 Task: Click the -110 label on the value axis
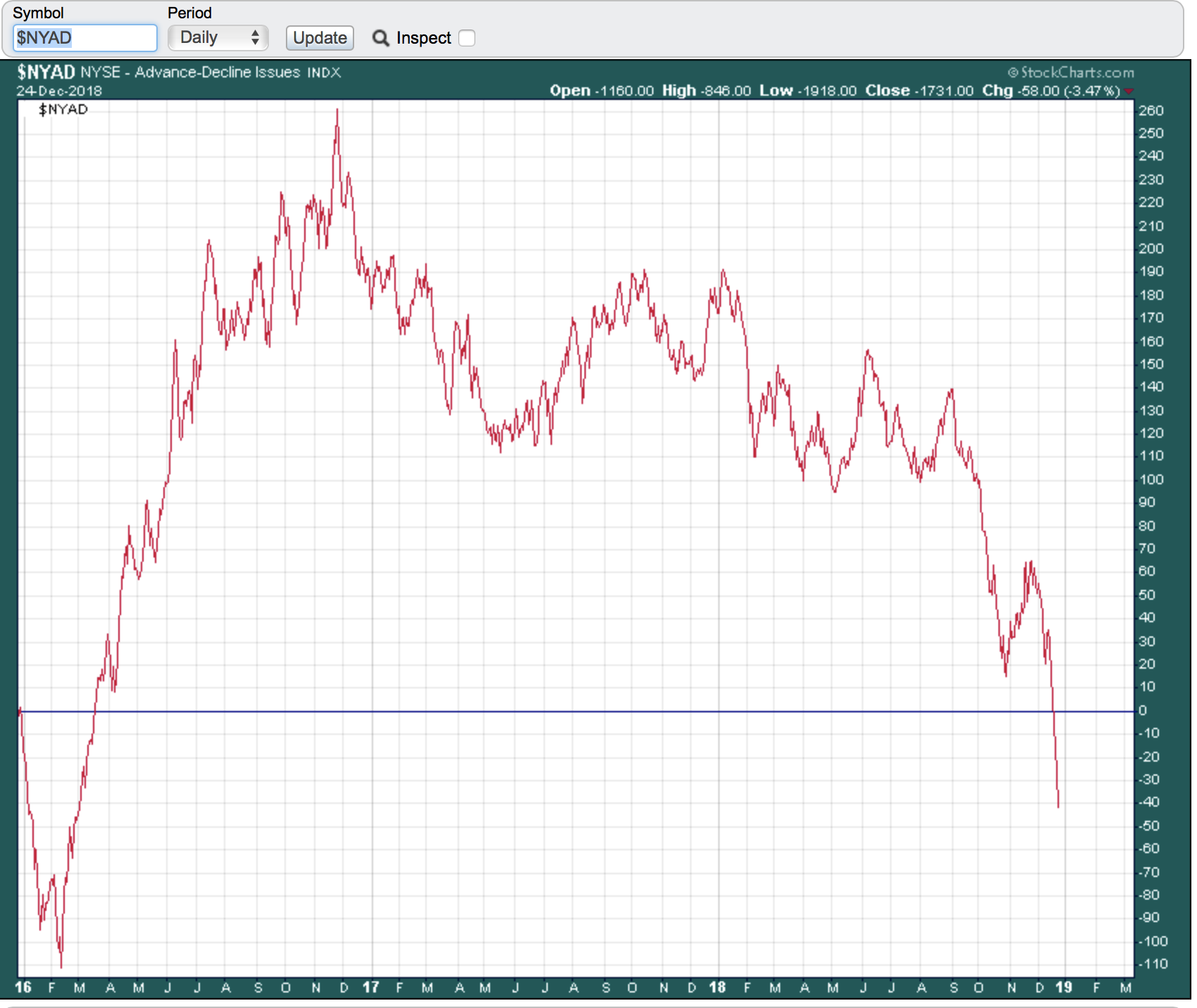1153,964
